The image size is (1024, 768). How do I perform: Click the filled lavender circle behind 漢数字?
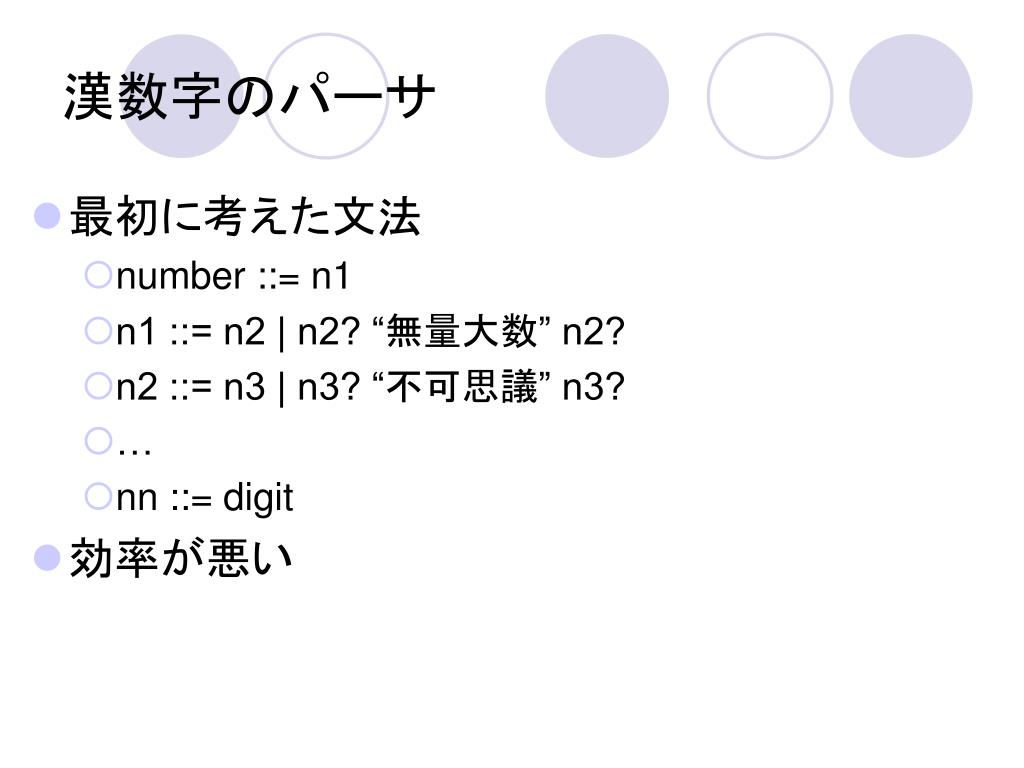[x=182, y=96]
